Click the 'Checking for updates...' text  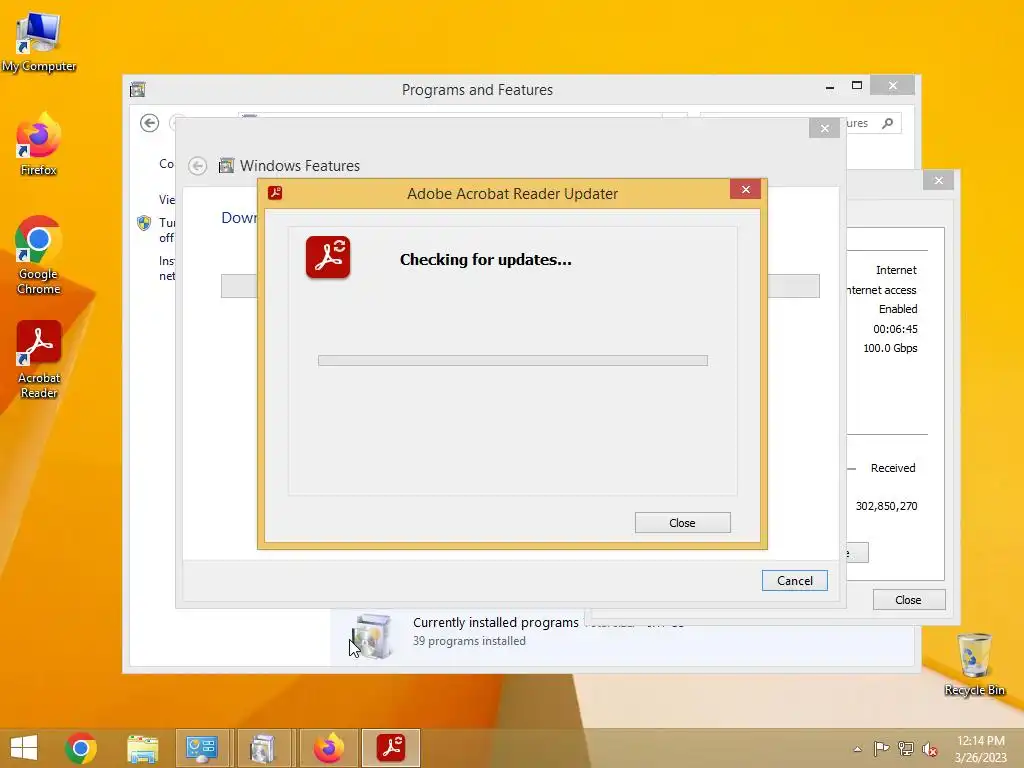[x=486, y=260]
